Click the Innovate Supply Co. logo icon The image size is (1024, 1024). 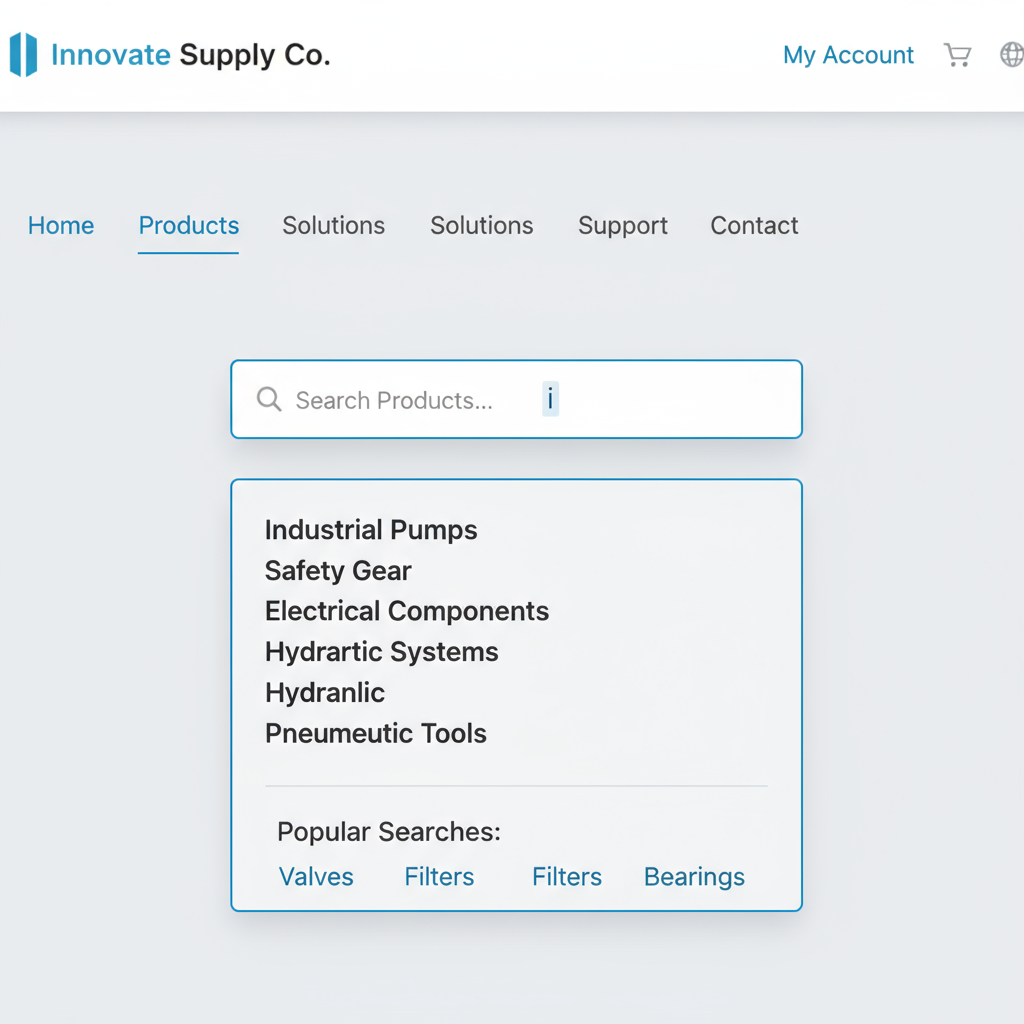click(x=23, y=55)
